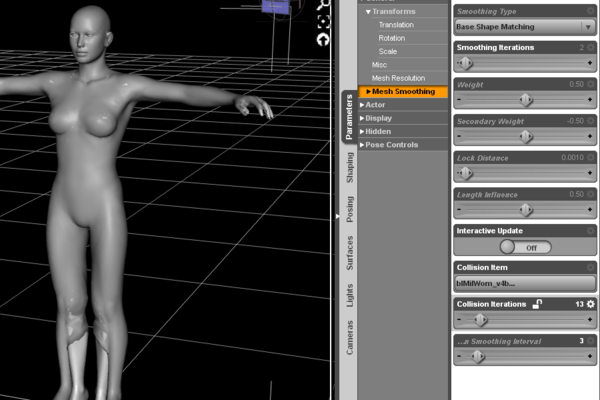Click the Lock Distance slider handle

click(x=465, y=173)
